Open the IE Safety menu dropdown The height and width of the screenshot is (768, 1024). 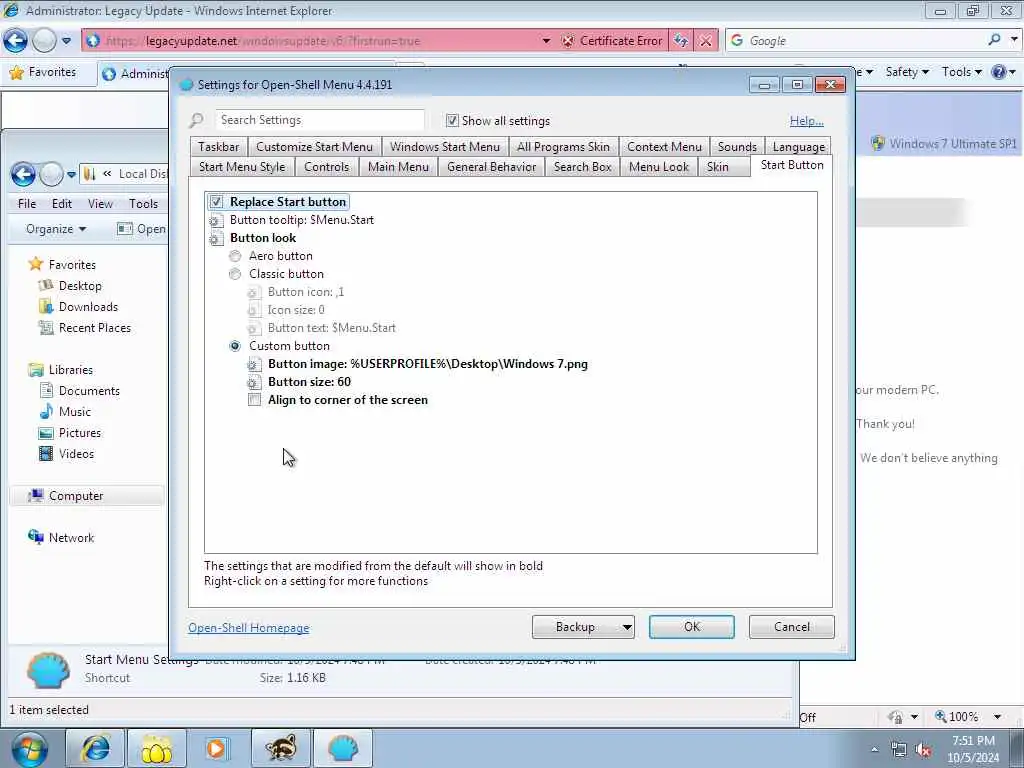907,72
